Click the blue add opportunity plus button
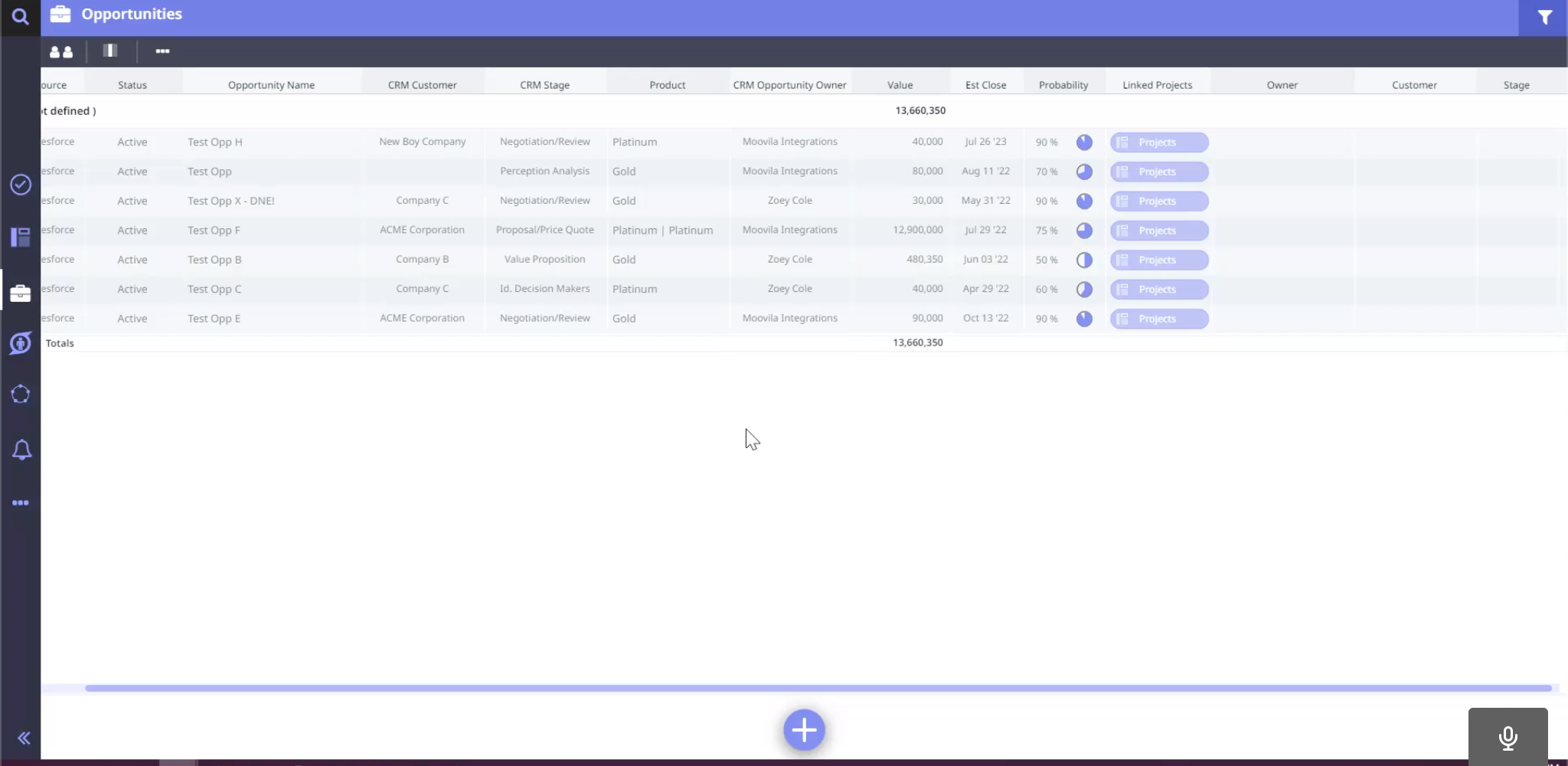Image resolution: width=1568 pixels, height=766 pixels. coord(804,730)
